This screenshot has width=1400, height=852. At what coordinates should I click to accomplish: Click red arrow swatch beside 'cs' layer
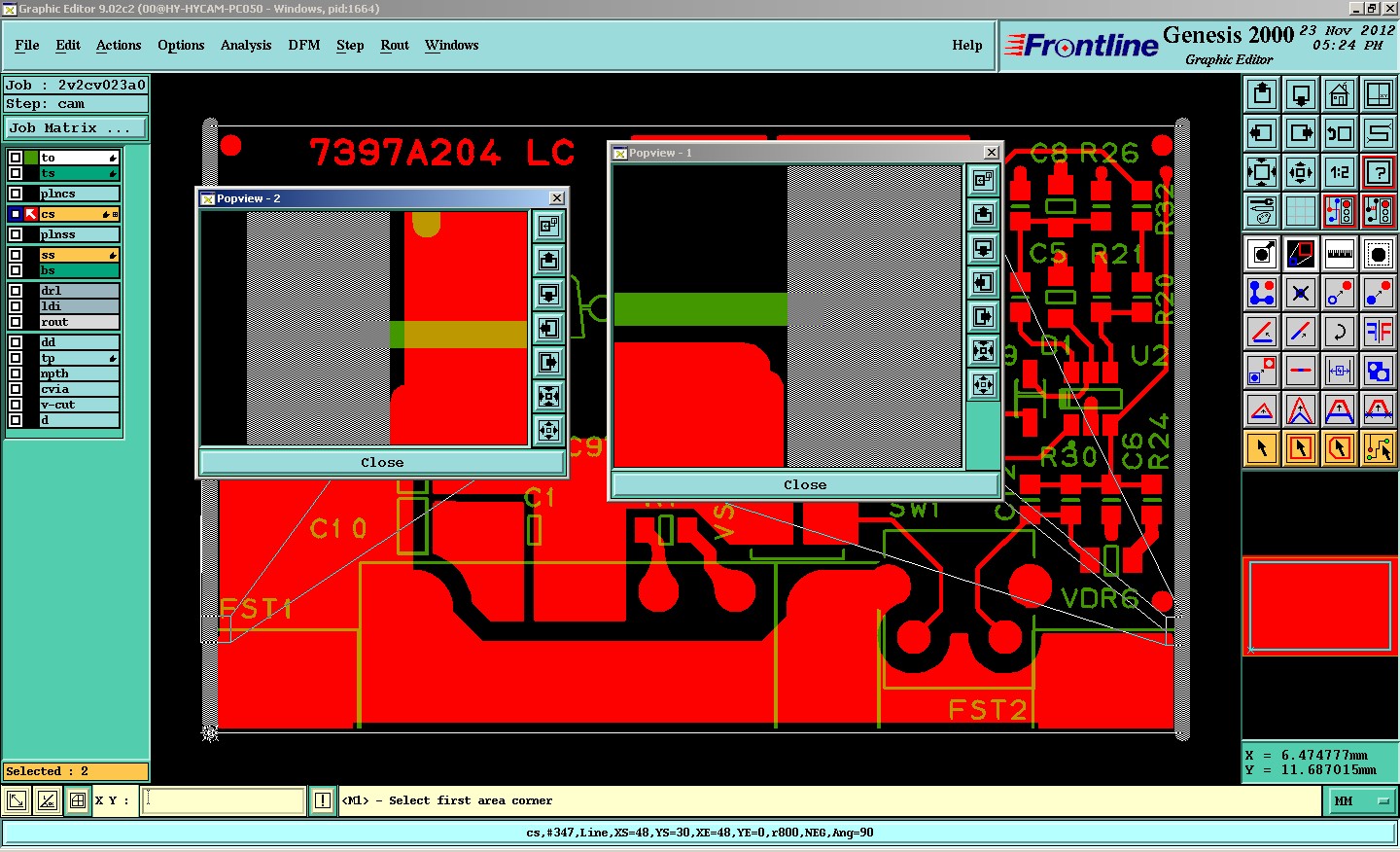pos(32,214)
